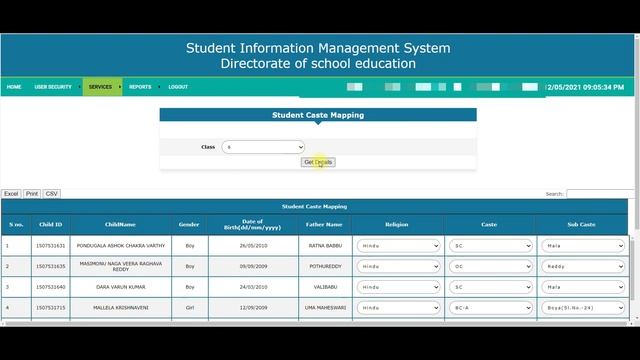640x360 pixels.
Task: Sort by Sub Caste column header
Action: tap(582, 224)
